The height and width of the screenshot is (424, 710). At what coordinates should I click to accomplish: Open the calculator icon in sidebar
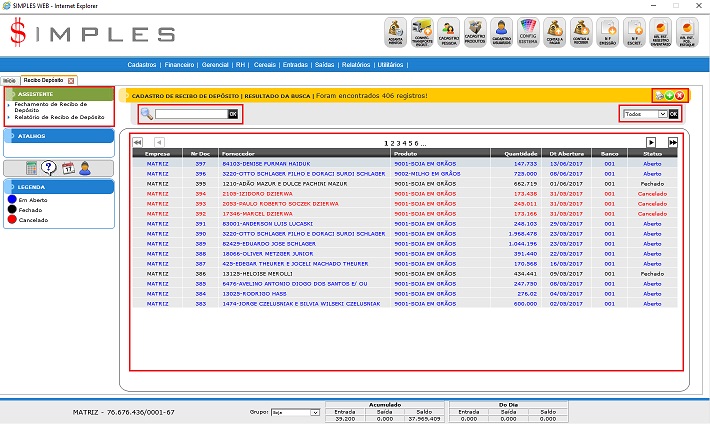pyautogui.click(x=31, y=168)
